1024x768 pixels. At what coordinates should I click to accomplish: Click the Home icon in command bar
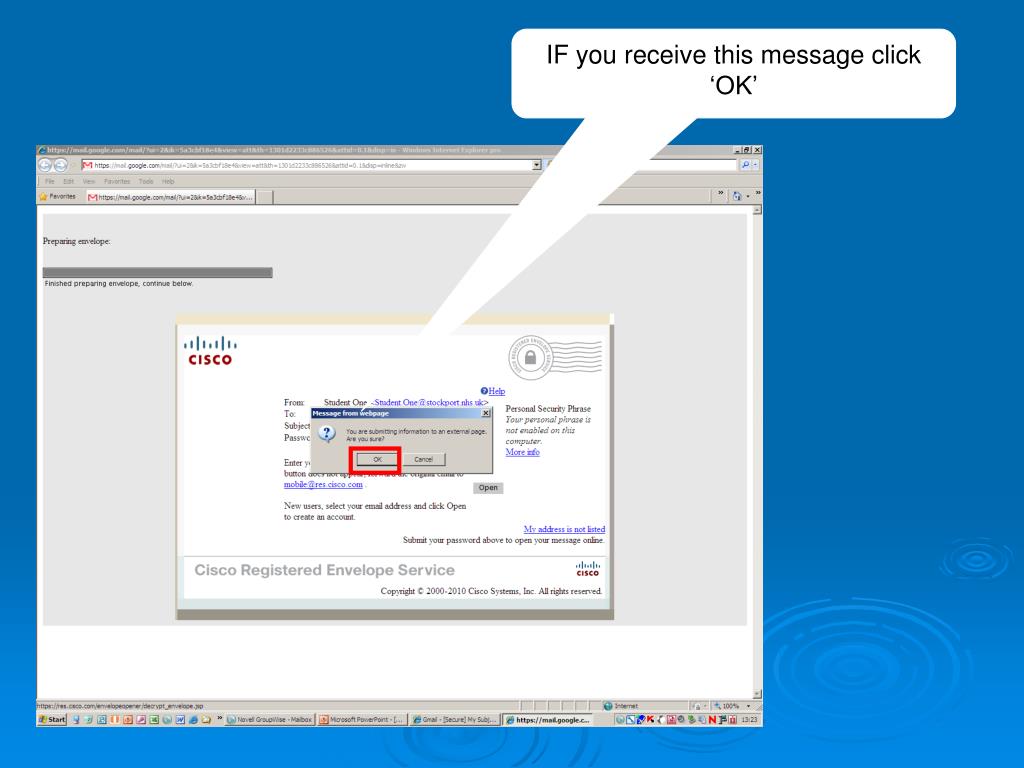[737, 196]
